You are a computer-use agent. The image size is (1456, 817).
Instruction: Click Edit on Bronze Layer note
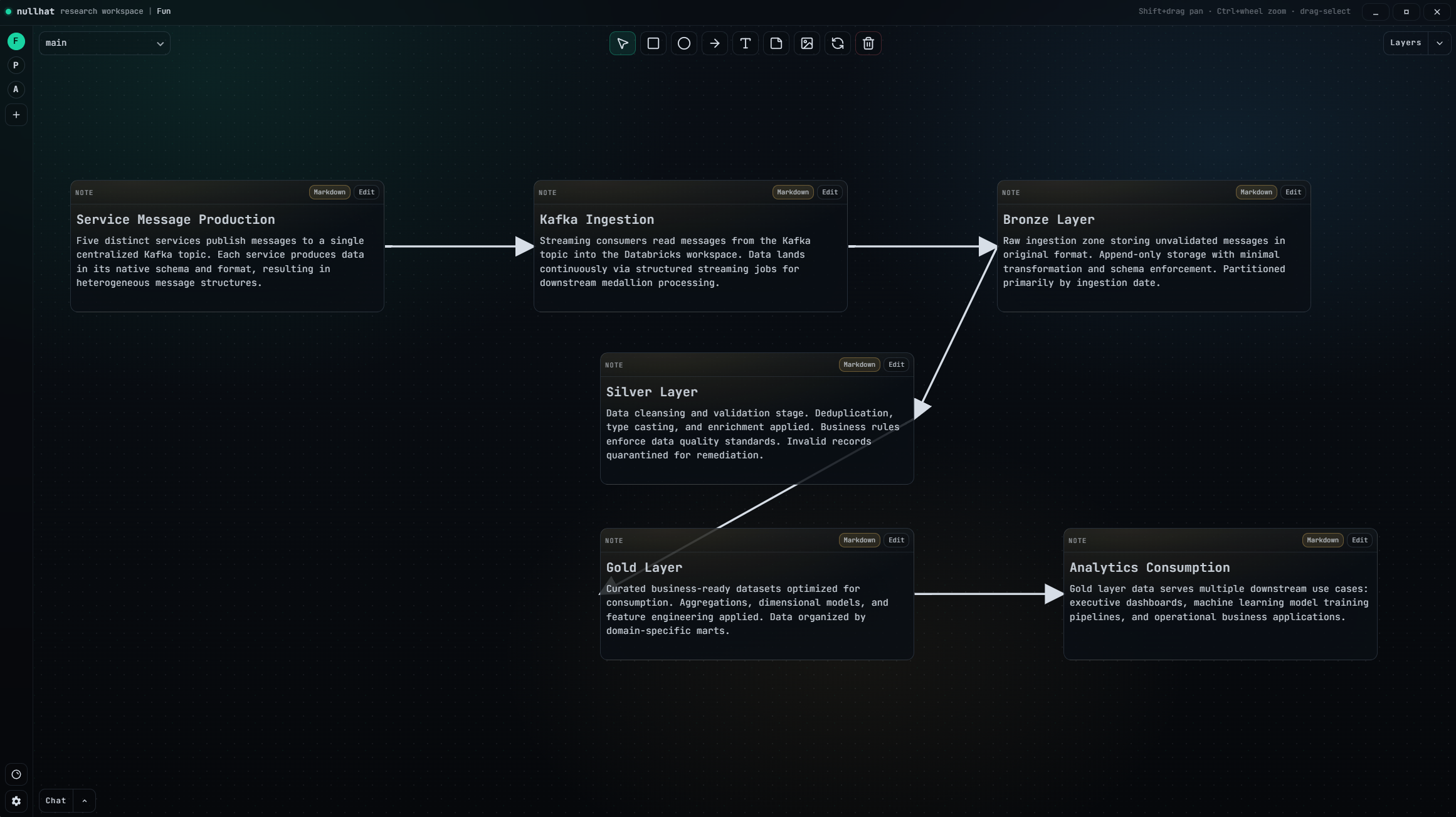[1293, 192]
